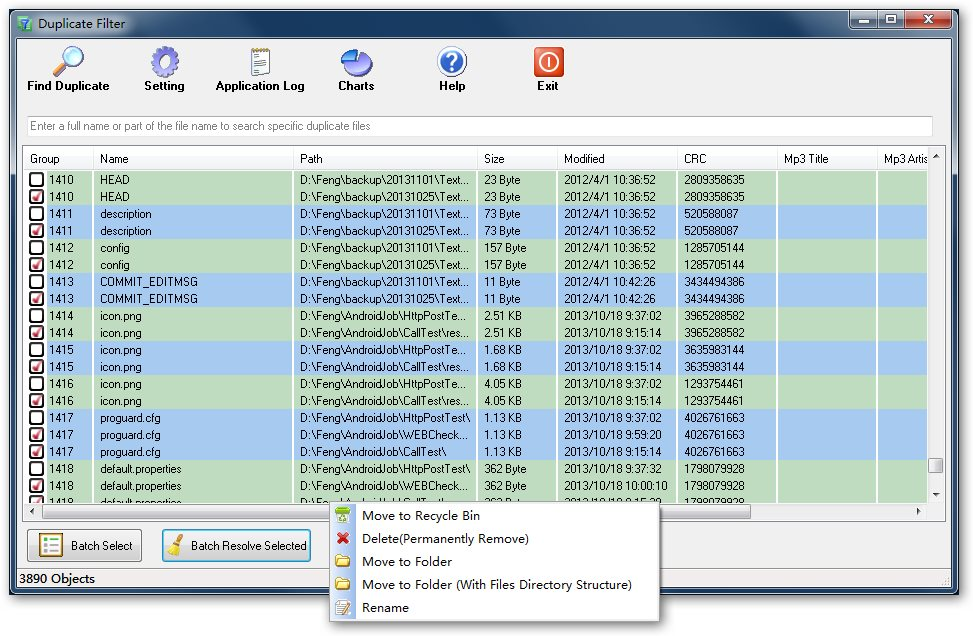
Task: Click the horizontal scrollbar left arrow
Action: pyautogui.click(x=32, y=511)
